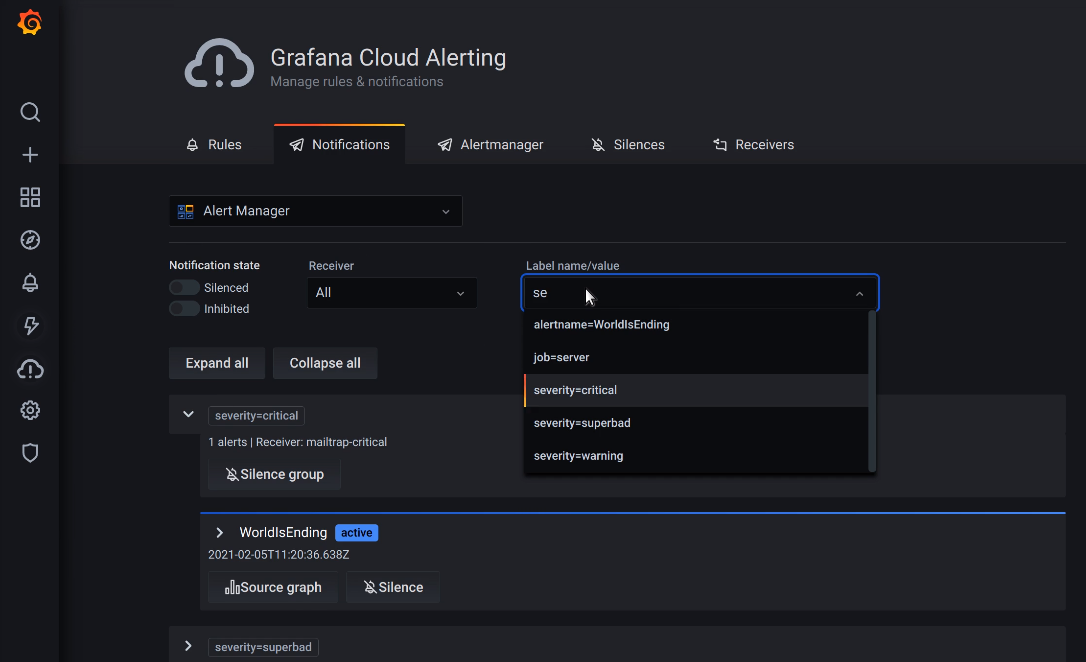Image resolution: width=1086 pixels, height=662 pixels.
Task: Open the Configuration gear icon
Action: 29,410
